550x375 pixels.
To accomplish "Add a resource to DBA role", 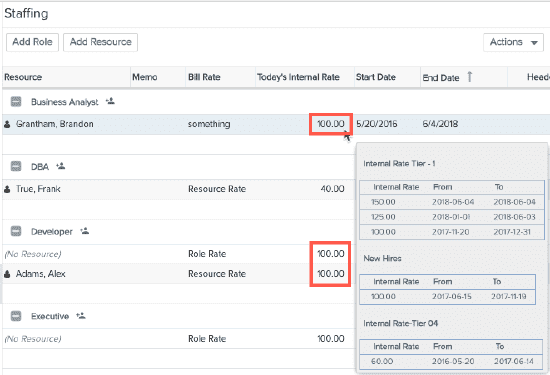I will 61,166.
